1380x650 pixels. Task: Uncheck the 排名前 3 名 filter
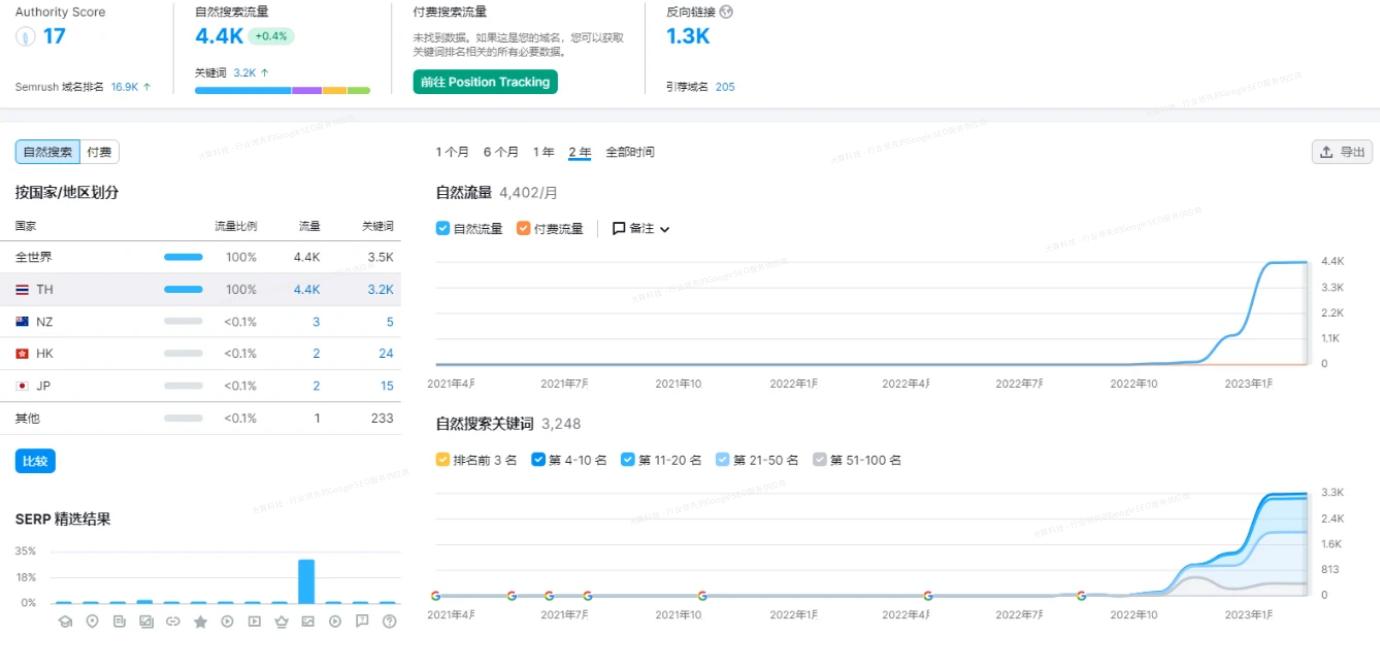[441, 460]
